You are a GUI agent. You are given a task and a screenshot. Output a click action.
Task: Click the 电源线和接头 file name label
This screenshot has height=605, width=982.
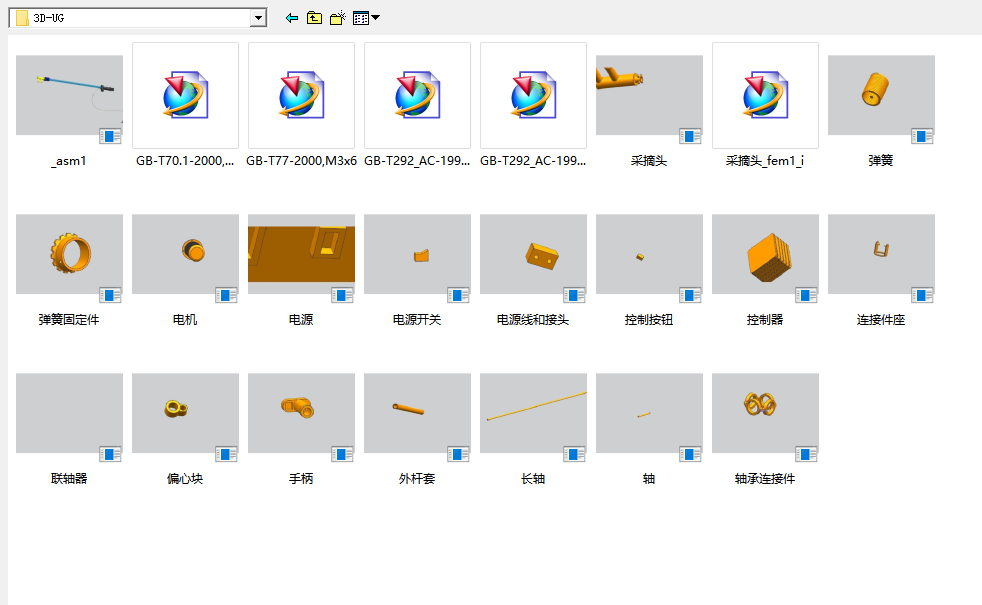pyautogui.click(x=533, y=320)
